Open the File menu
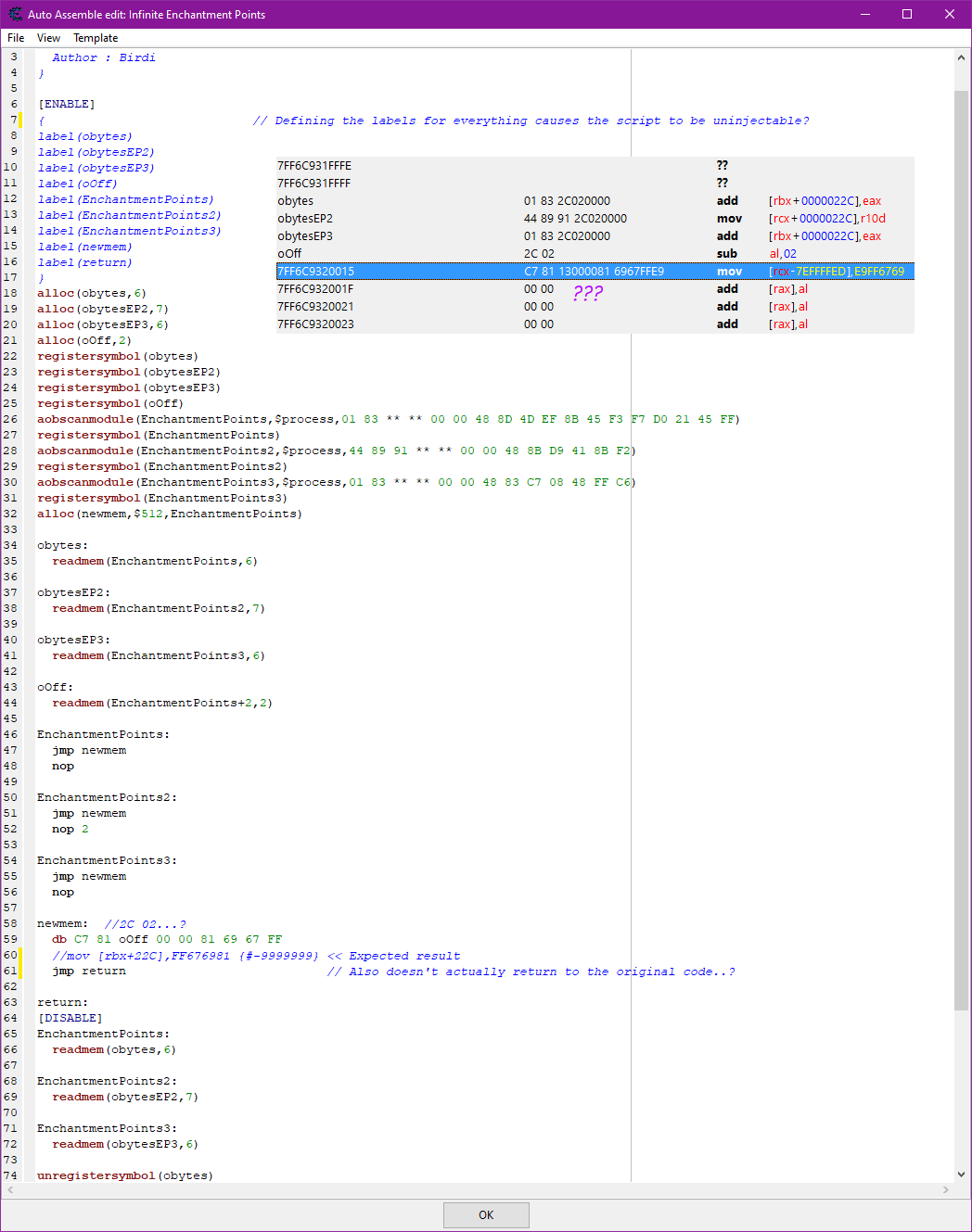 (x=15, y=38)
